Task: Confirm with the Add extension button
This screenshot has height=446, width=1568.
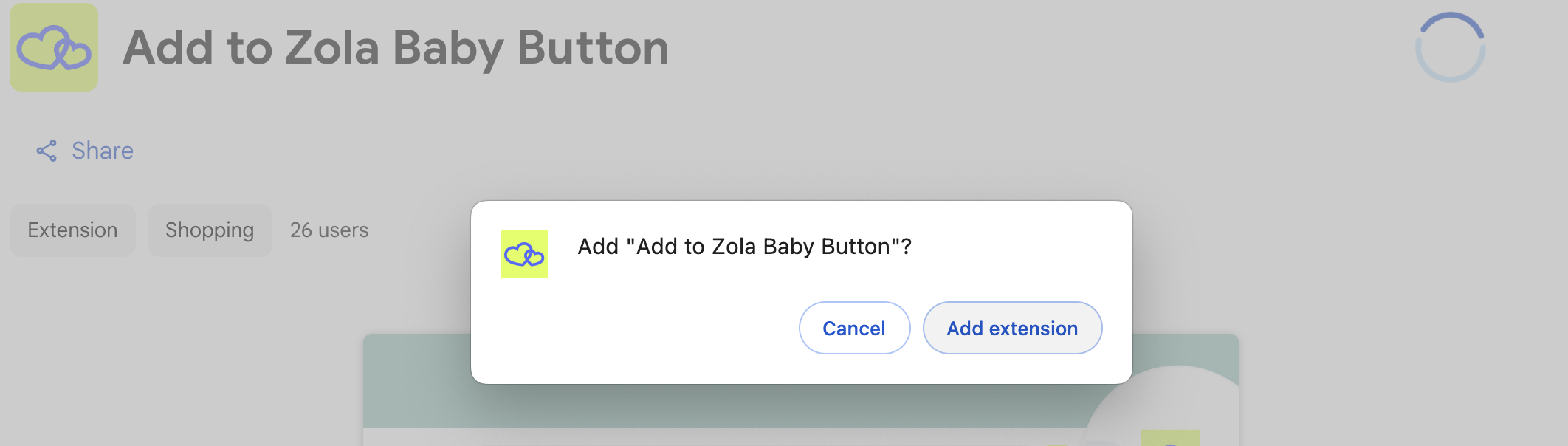Action: tap(1012, 328)
